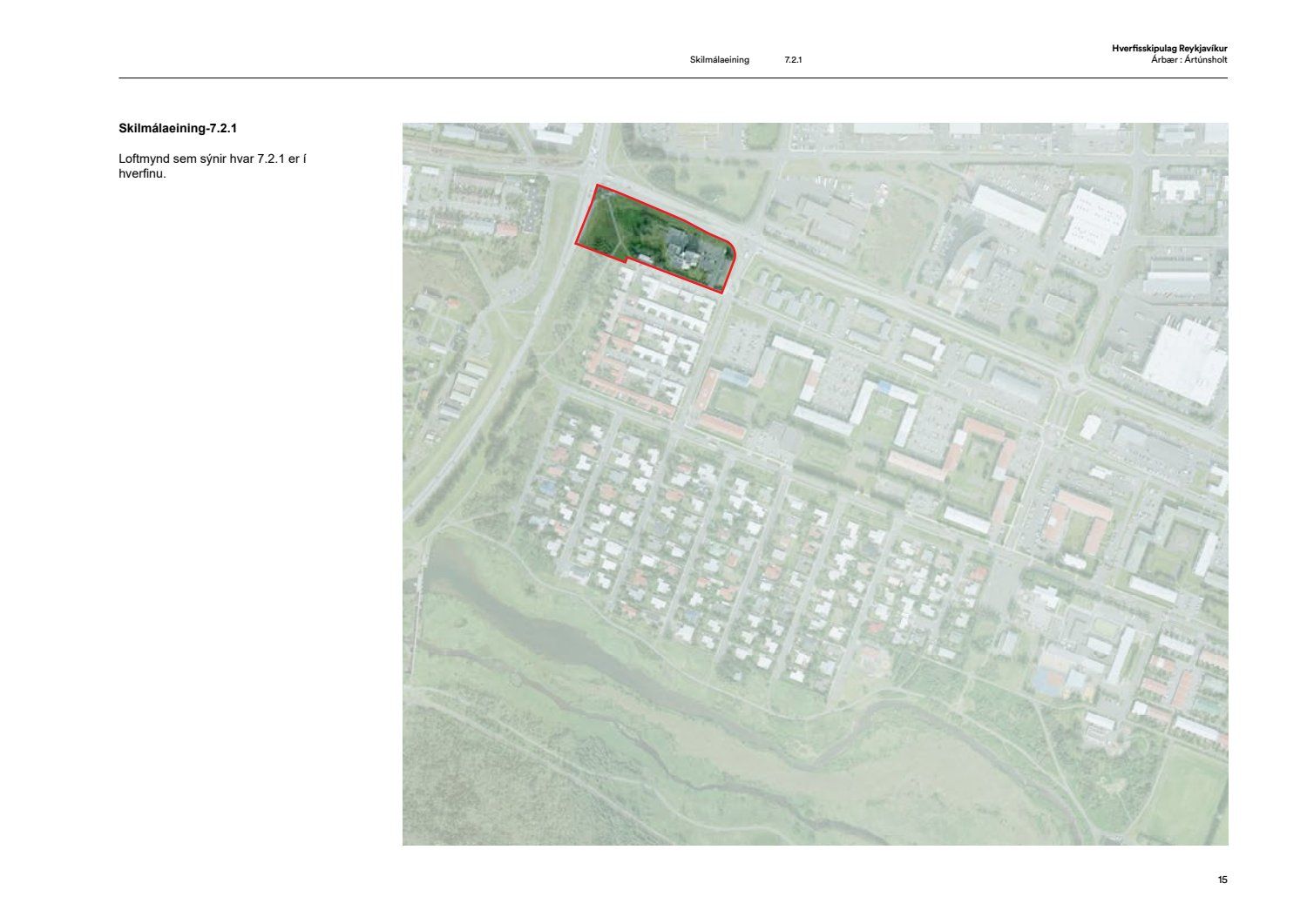Screen dimensions: 1307x924
Task: Click the roundabout on the right side of the map
Action: pos(1072,377)
